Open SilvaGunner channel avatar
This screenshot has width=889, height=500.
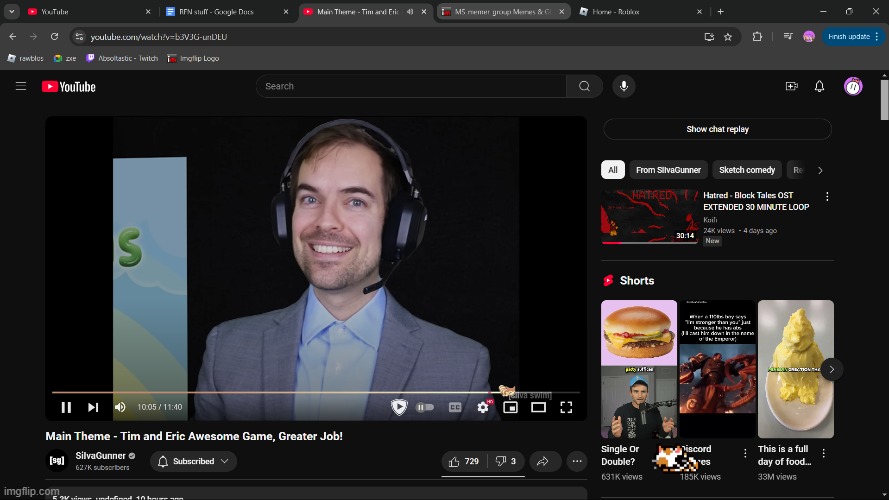click(57, 461)
